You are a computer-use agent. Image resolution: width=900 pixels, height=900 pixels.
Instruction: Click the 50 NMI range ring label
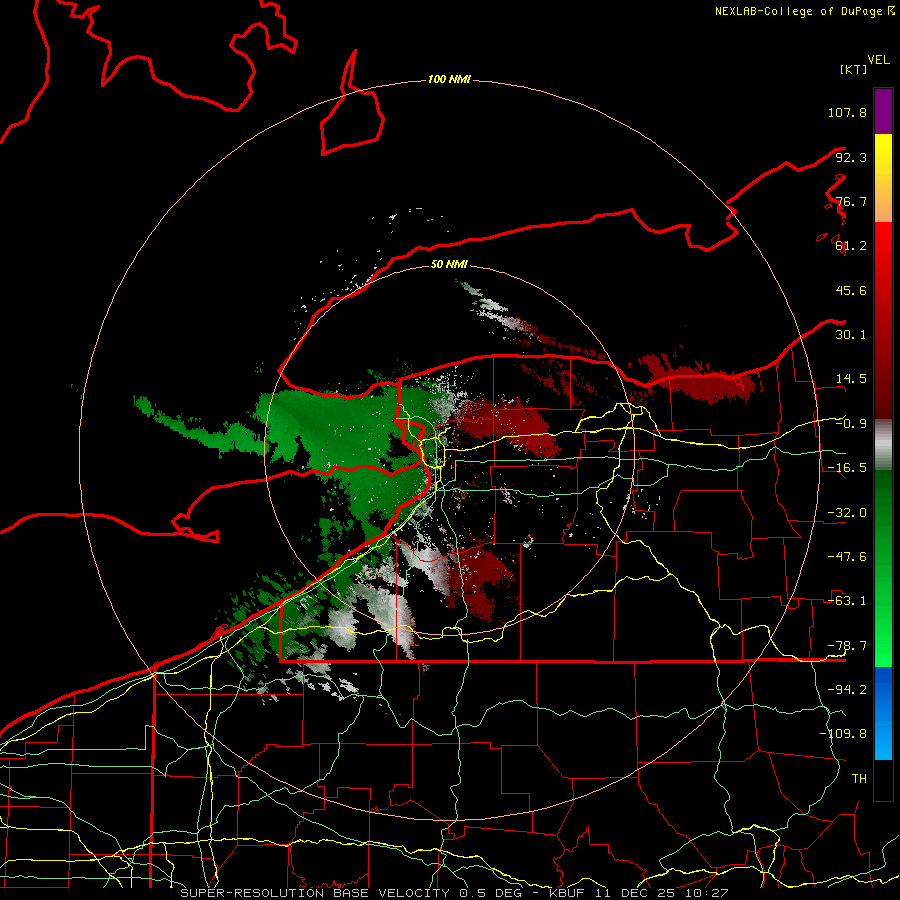pos(449,264)
